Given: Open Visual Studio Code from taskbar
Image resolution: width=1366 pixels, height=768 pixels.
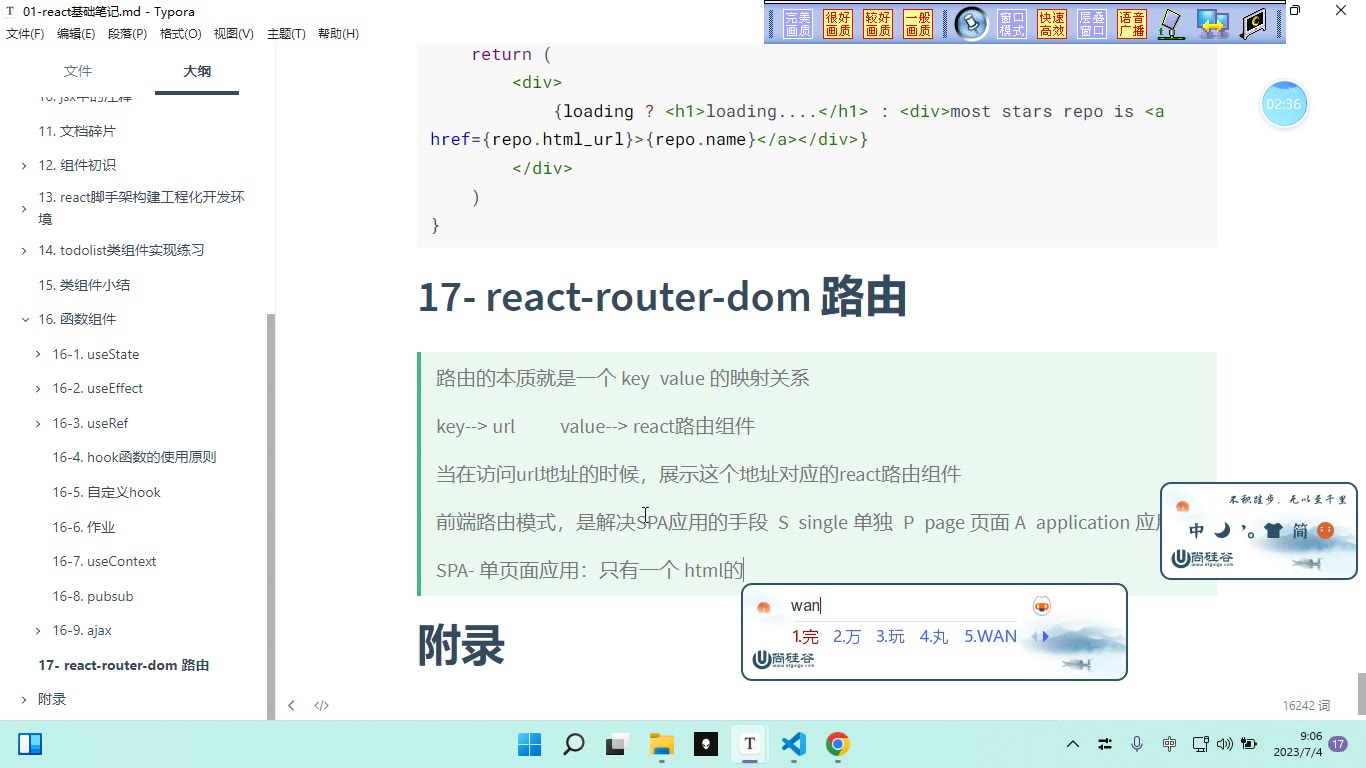Looking at the screenshot, I should coord(793,744).
